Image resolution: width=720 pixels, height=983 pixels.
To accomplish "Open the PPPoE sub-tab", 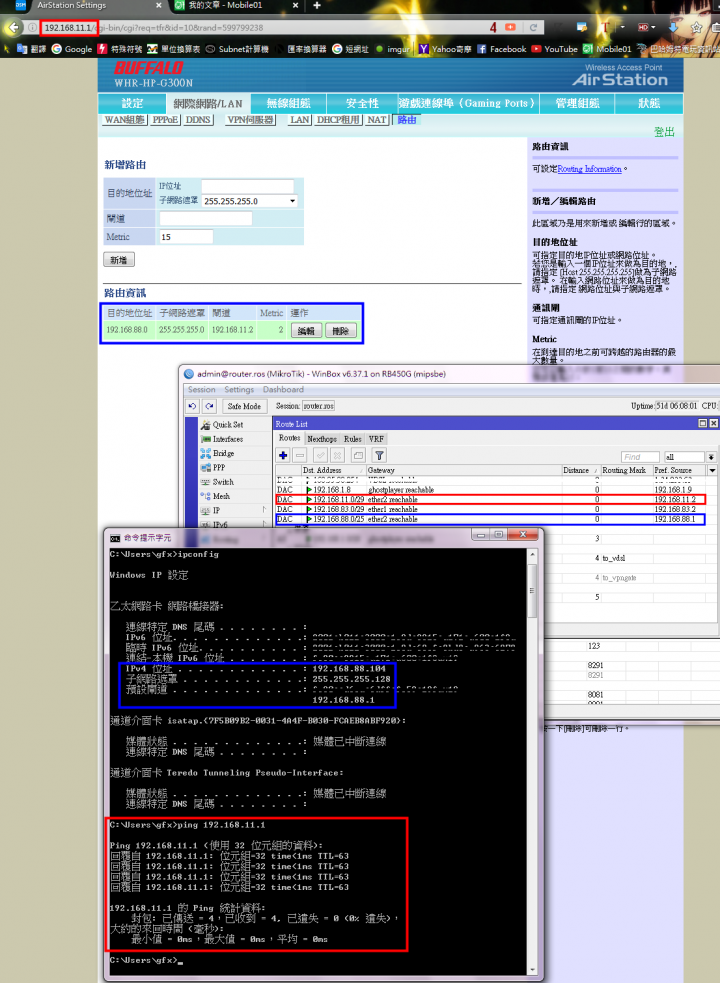I will click(165, 120).
